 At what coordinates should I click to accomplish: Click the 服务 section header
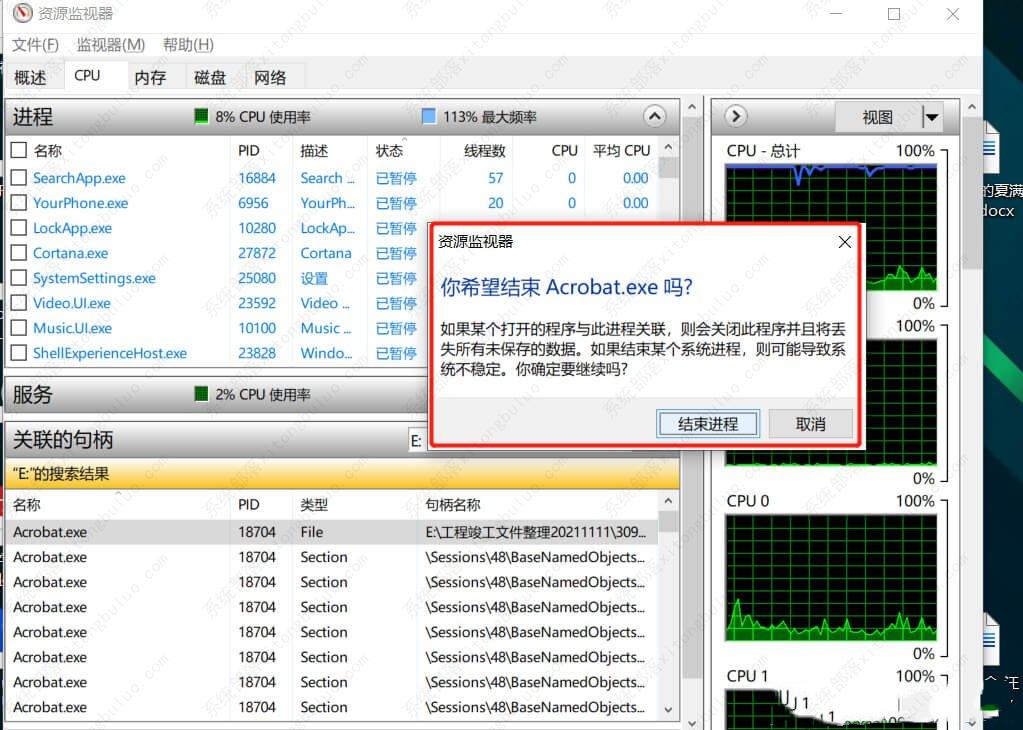point(215,395)
